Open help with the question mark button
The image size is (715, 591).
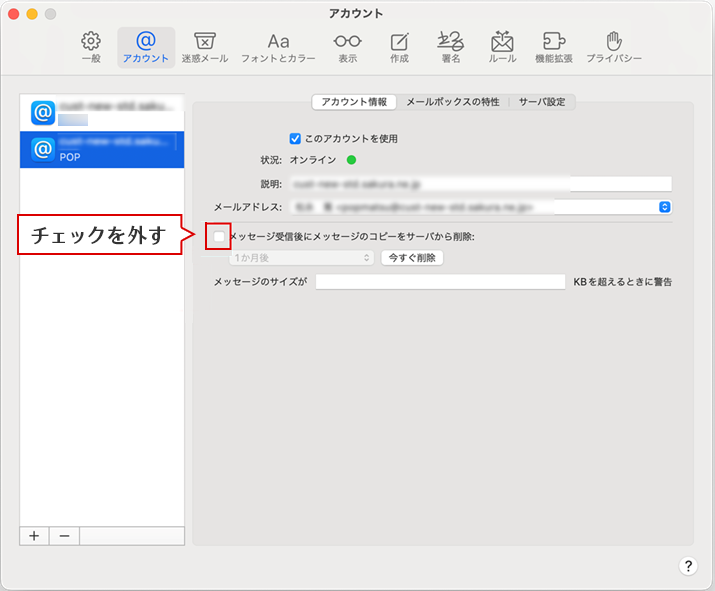pyautogui.click(x=688, y=566)
